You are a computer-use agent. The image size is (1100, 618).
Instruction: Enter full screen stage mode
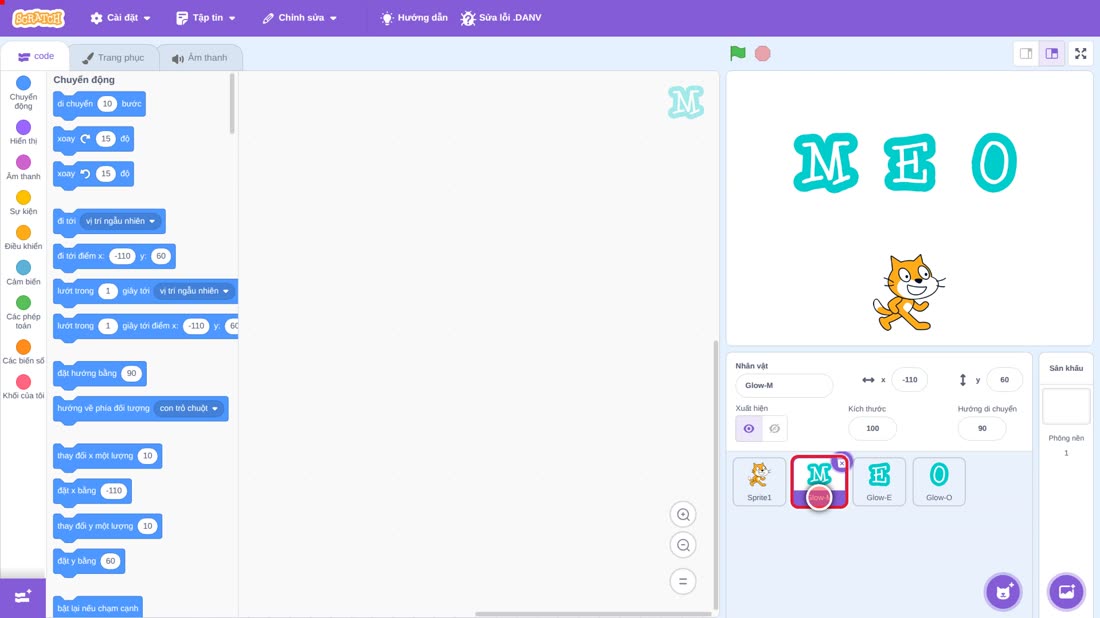coord(1080,53)
